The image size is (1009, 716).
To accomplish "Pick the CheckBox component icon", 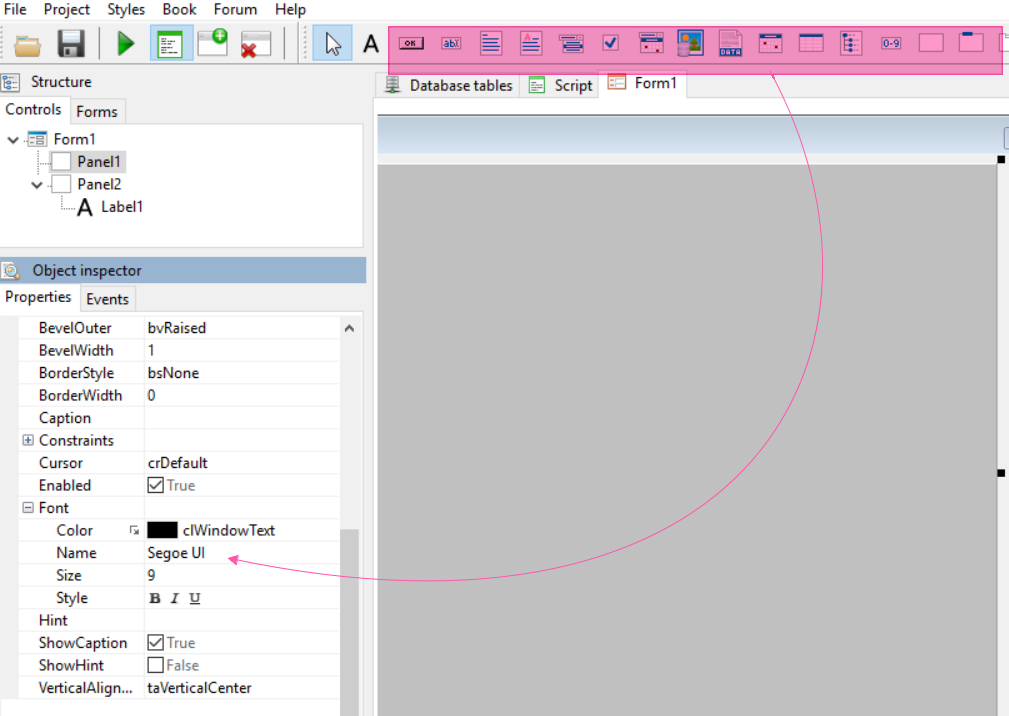I will point(611,43).
